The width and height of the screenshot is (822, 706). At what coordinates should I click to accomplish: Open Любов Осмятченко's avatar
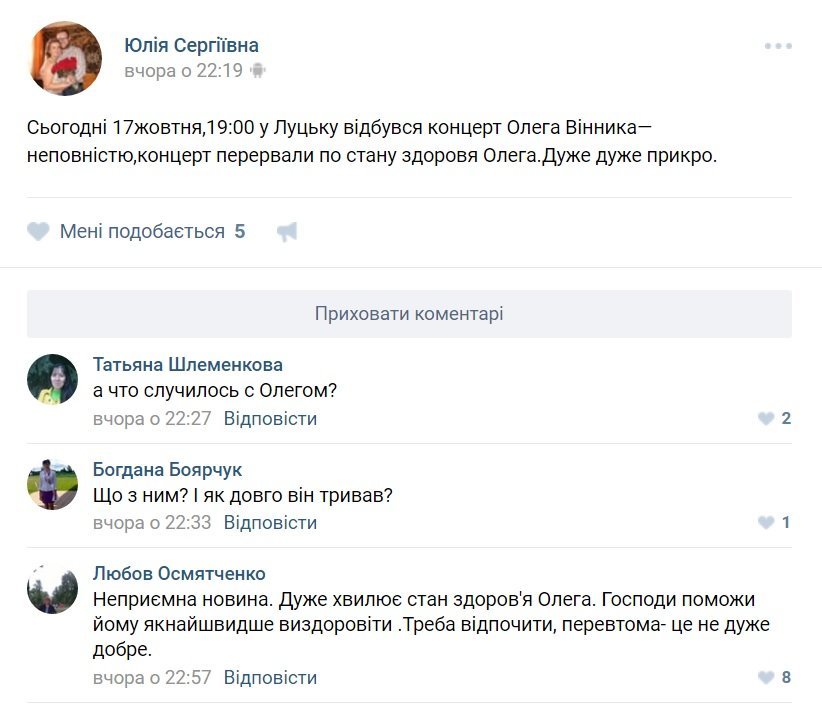tap(52, 587)
